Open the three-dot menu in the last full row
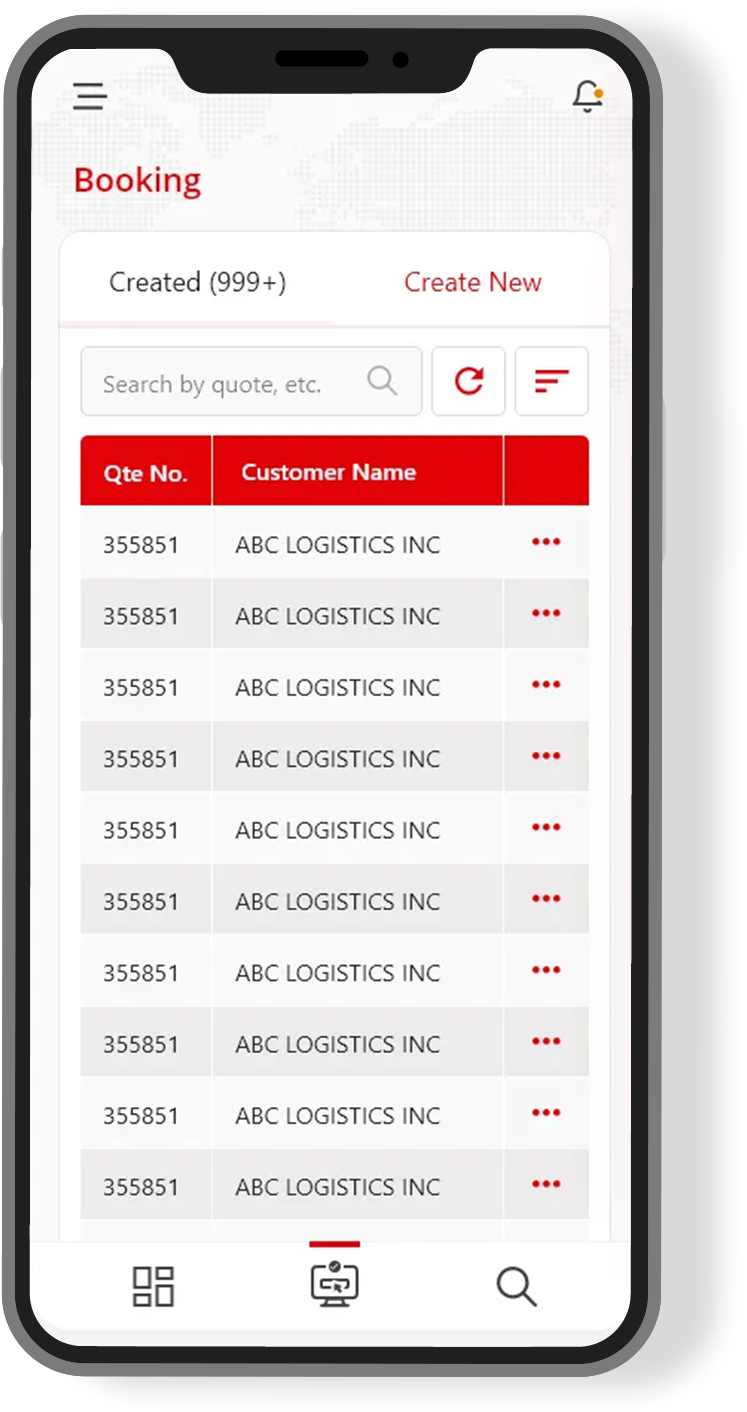The image size is (747, 1412). pos(546,1185)
